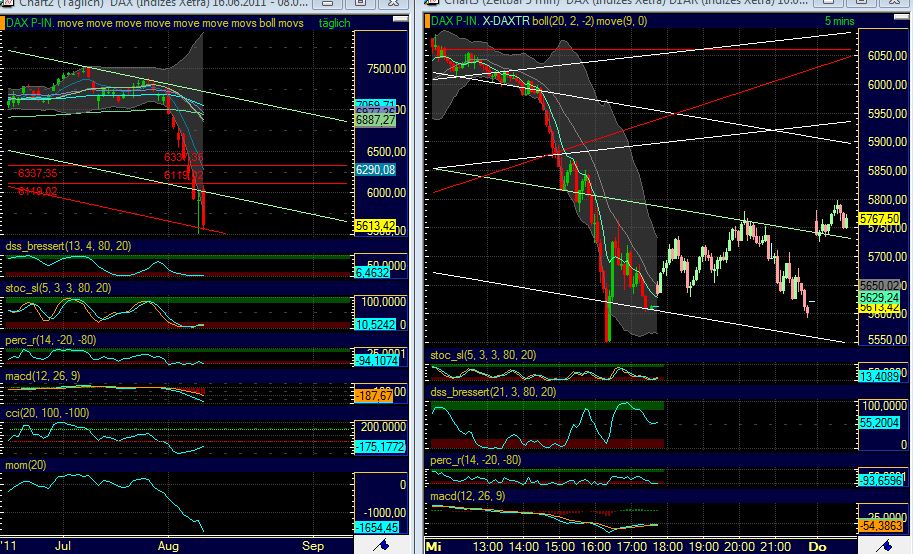This screenshot has height=554, width=913.
Task: Click the -1654,45 momentum value
Action: pyautogui.click(x=377, y=528)
